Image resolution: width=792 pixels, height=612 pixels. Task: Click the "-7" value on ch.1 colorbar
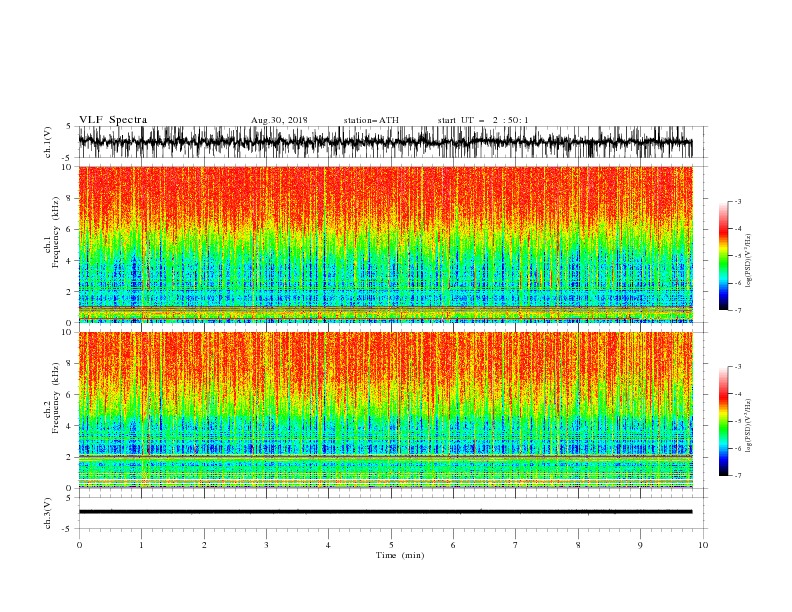point(737,310)
